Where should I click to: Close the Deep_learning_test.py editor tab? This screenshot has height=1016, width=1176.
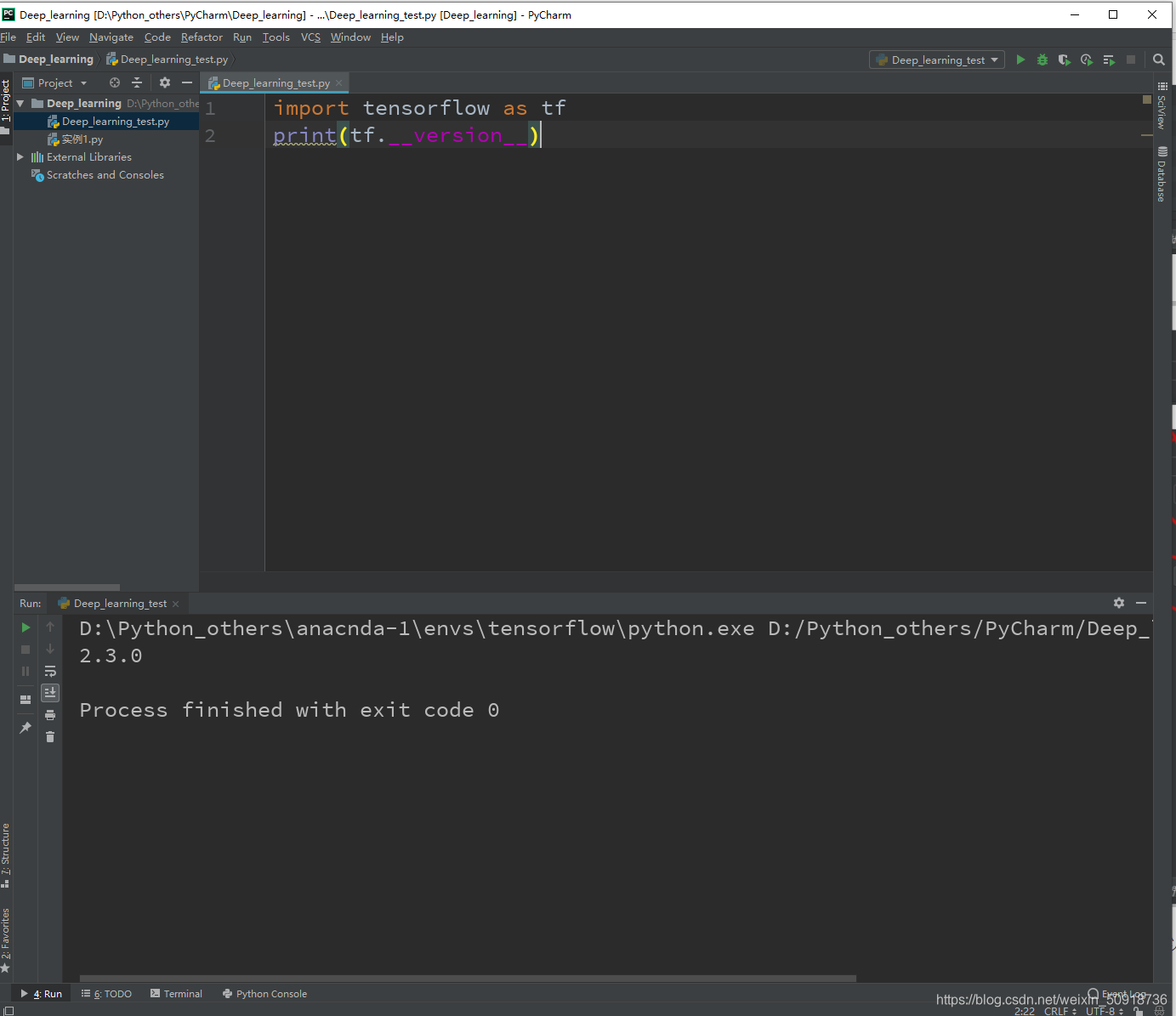pyautogui.click(x=338, y=83)
